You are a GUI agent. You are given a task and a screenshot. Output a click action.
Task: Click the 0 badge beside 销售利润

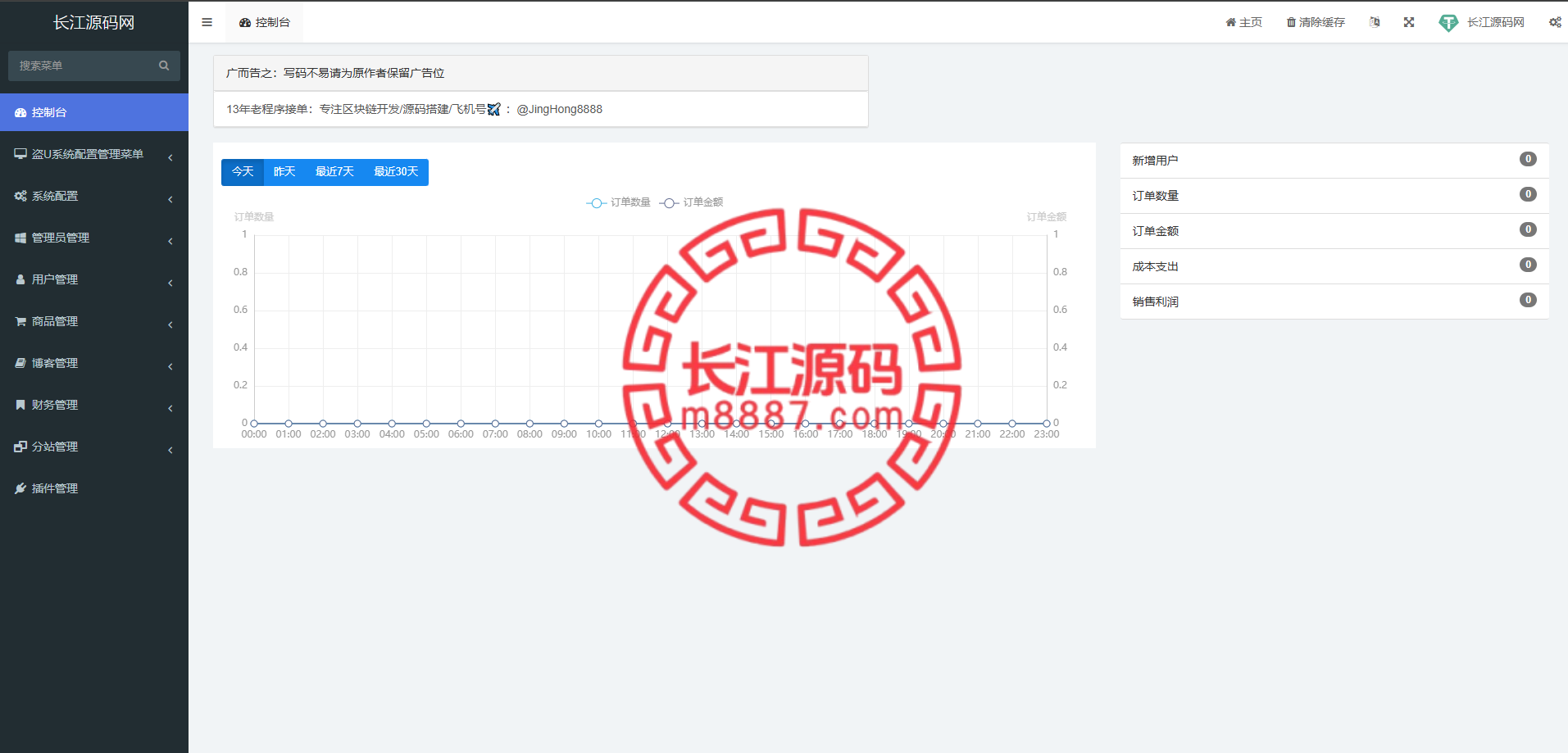tap(1528, 300)
